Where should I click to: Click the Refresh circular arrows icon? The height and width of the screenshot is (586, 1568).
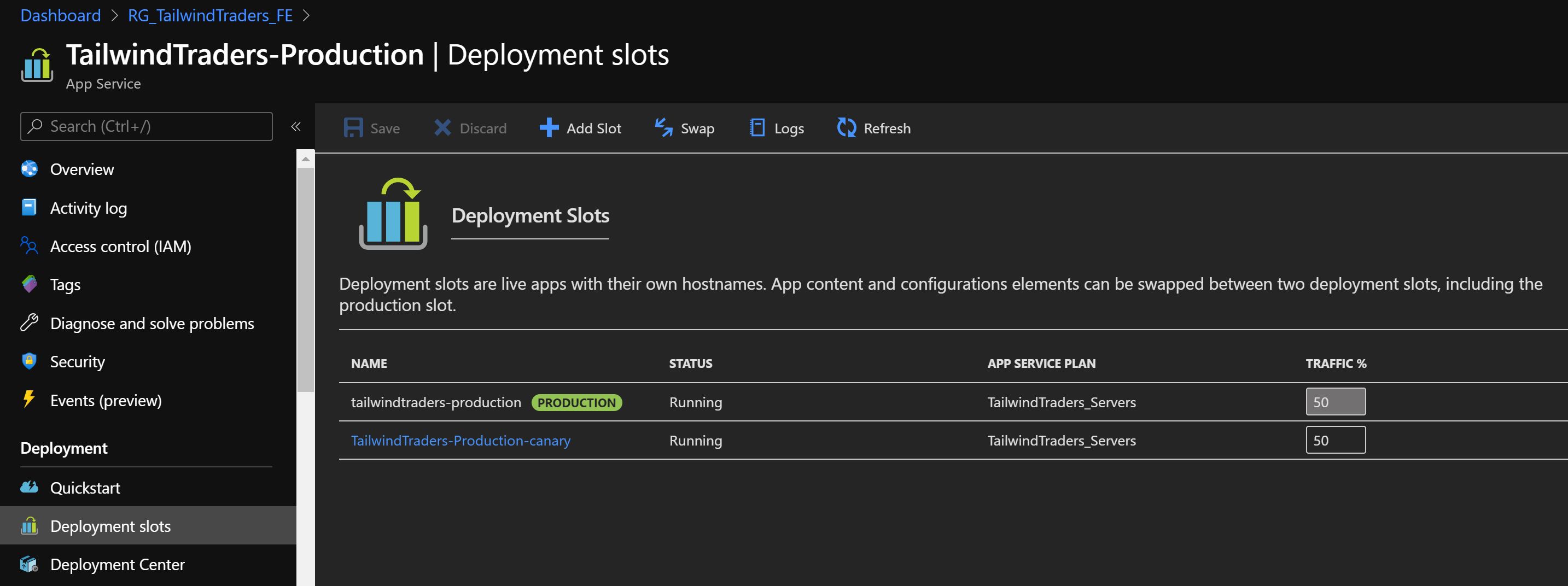pyautogui.click(x=847, y=128)
